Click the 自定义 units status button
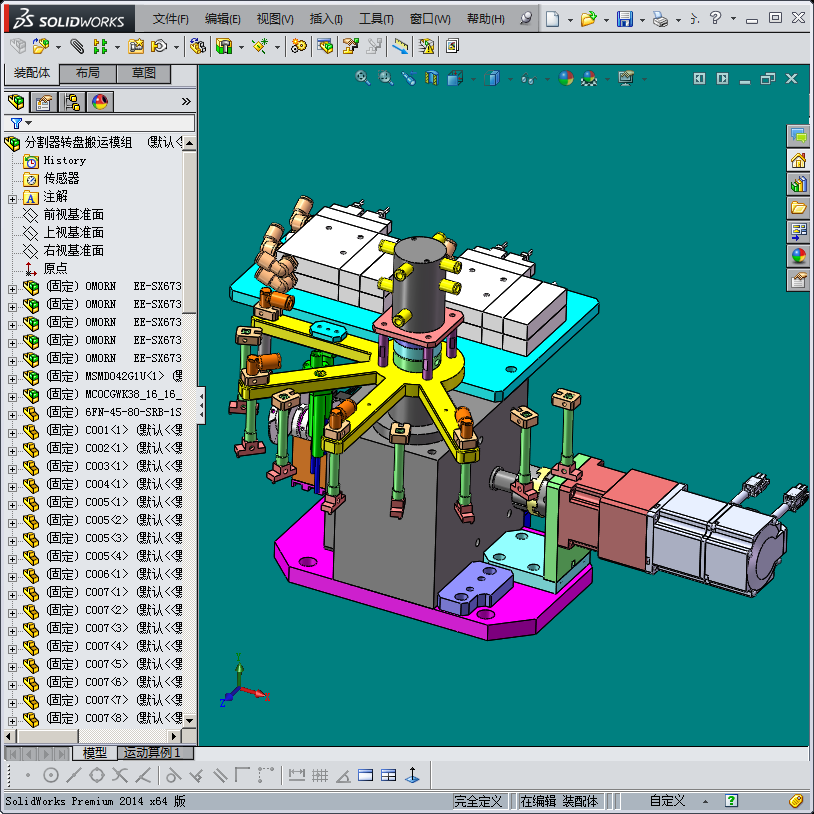814x814 pixels. (x=667, y=801)
